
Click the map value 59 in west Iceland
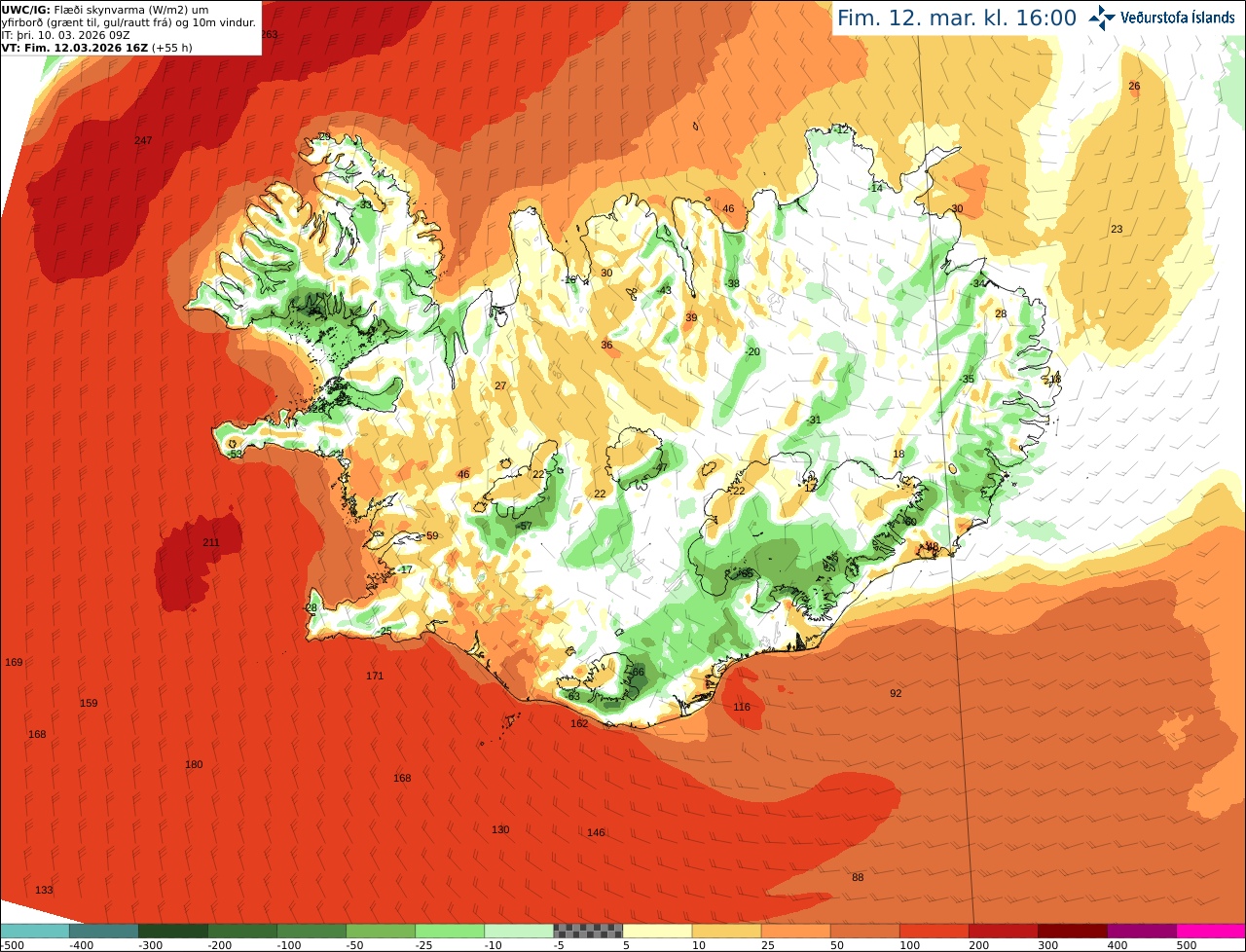tap(432, 535)
